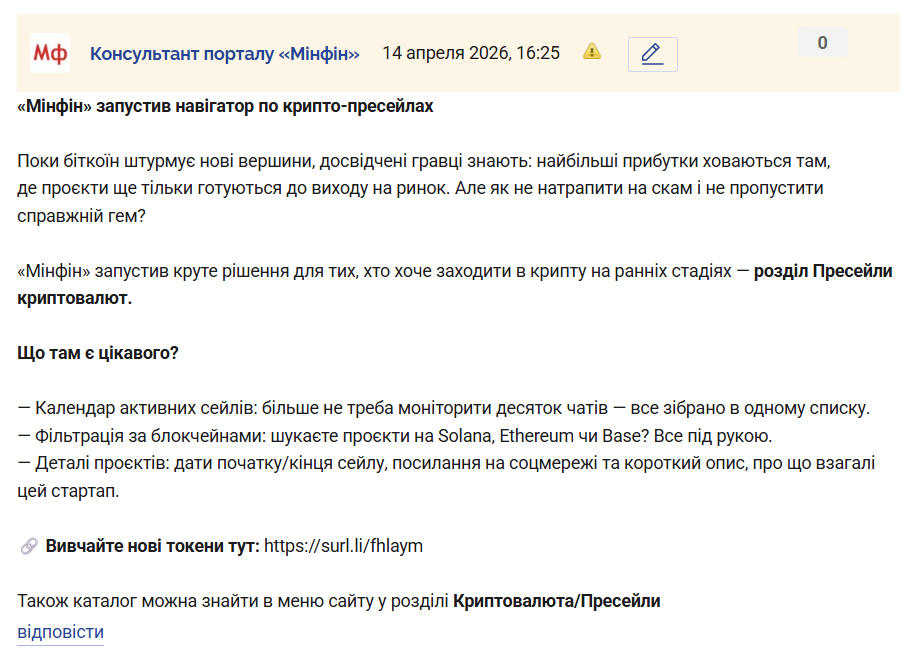Click the post title about крипто-пресейлах navigator

point(225,106)
